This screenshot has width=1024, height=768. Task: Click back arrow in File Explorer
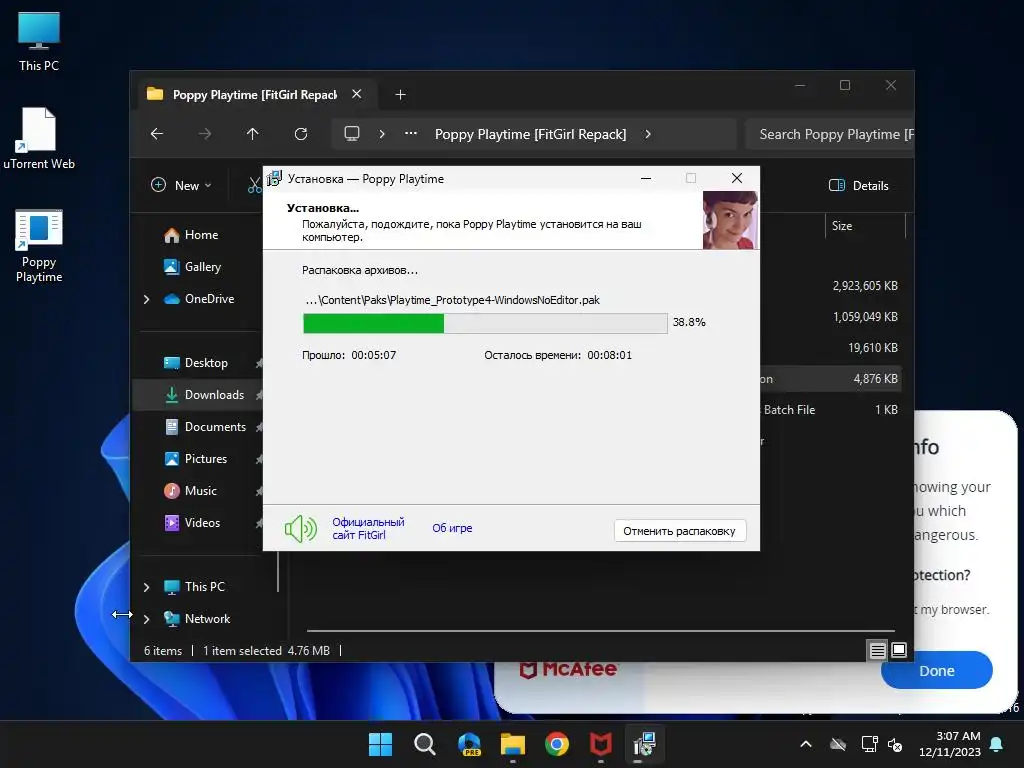[x=157, y=134]
